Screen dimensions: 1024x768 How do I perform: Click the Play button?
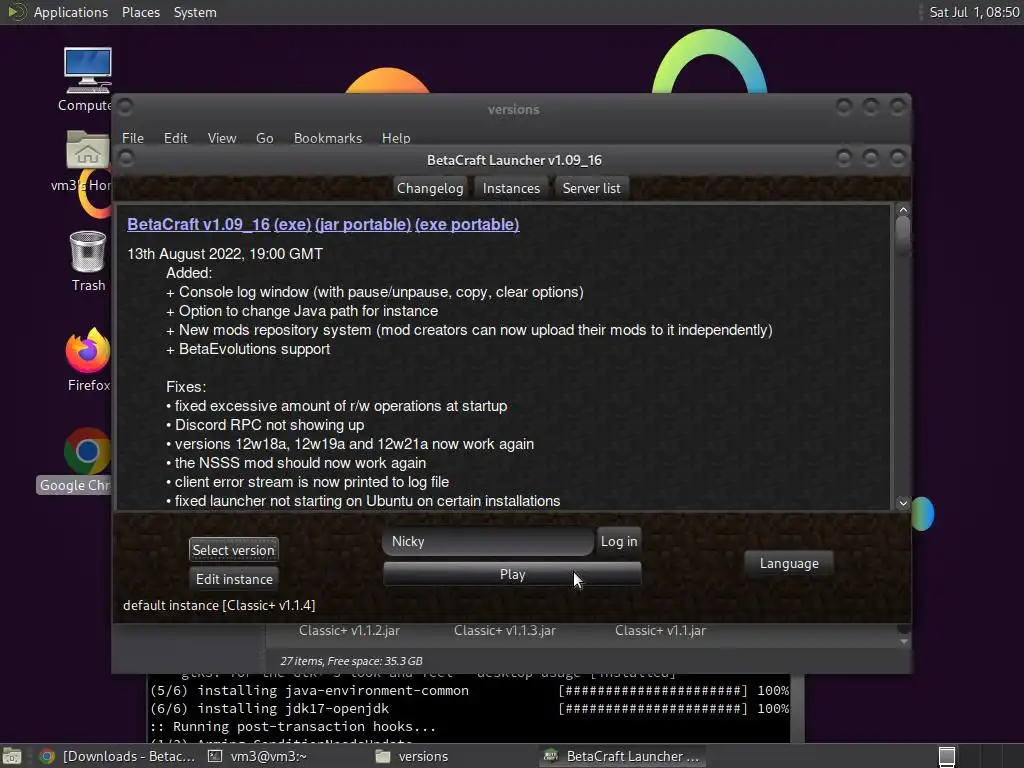click(512, 574)
